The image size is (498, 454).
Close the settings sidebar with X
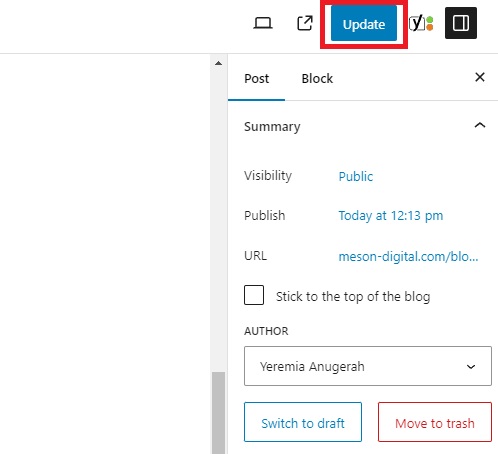(480, 77)
